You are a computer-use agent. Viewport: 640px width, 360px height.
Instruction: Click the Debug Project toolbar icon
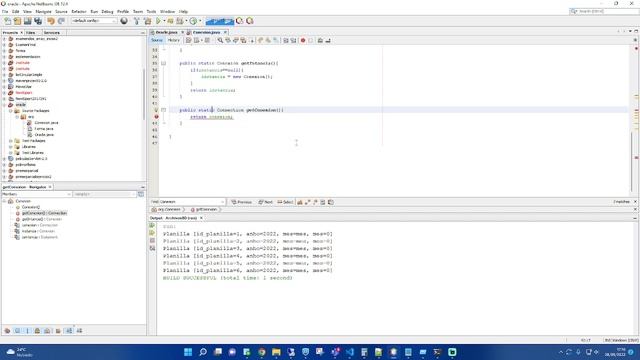point(180,21)
